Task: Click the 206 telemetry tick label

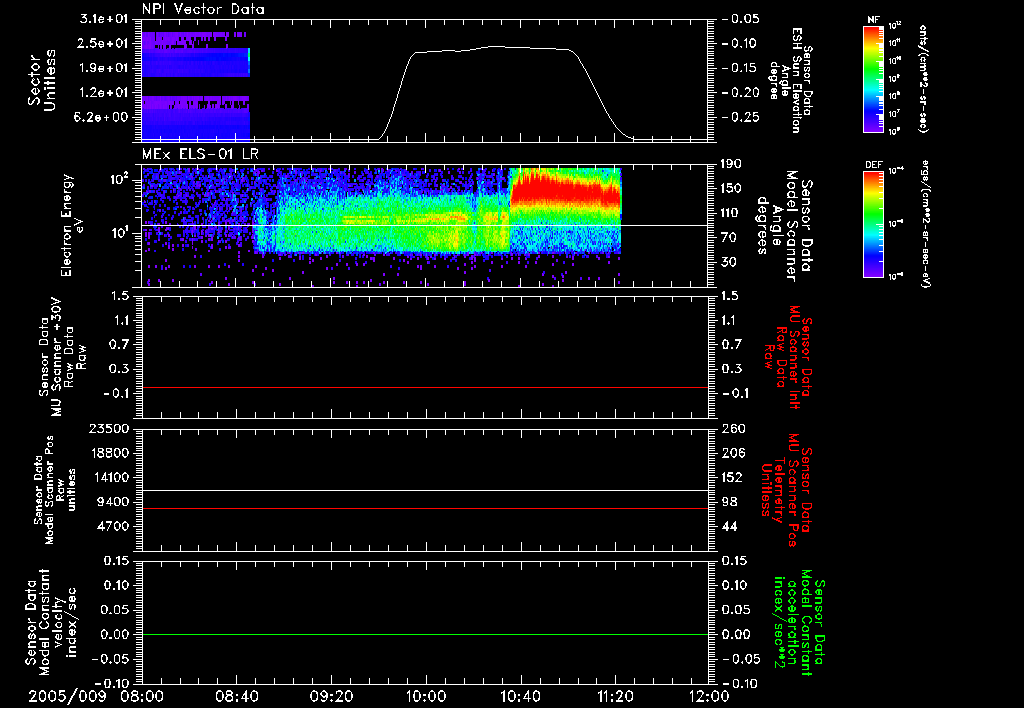Action: [x=734, y=453]
